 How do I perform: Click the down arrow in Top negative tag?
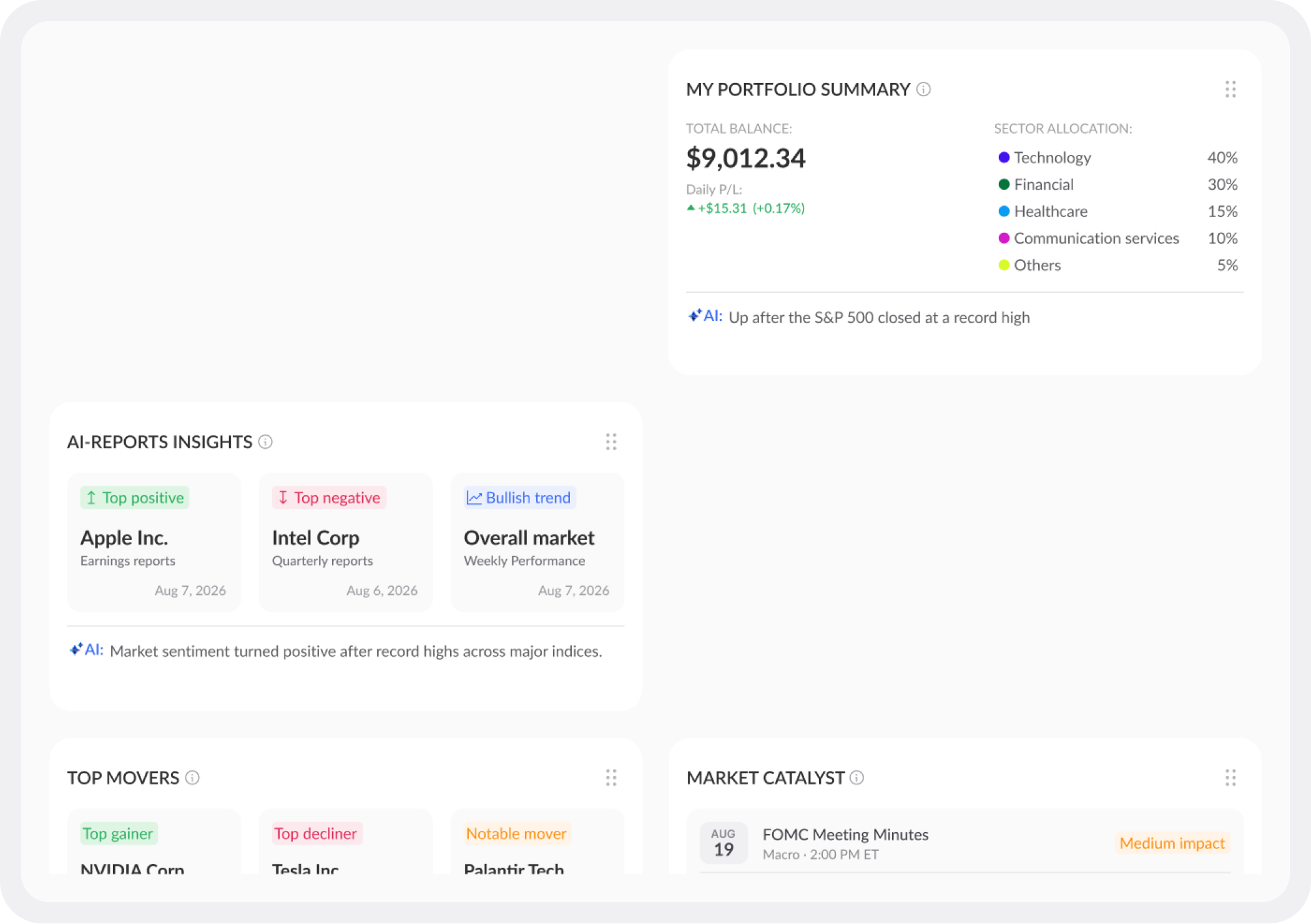(x=283, y=498)
